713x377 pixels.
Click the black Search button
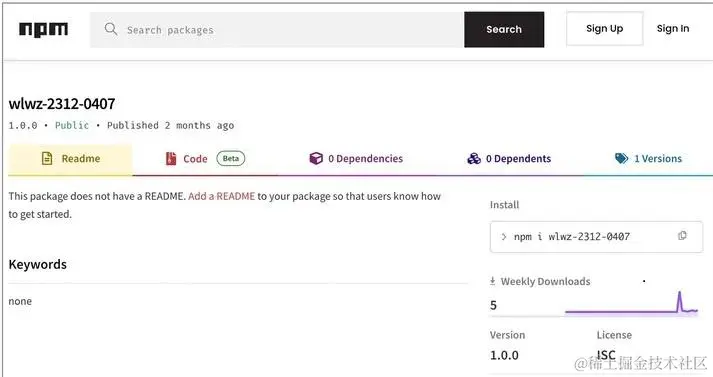504,30
